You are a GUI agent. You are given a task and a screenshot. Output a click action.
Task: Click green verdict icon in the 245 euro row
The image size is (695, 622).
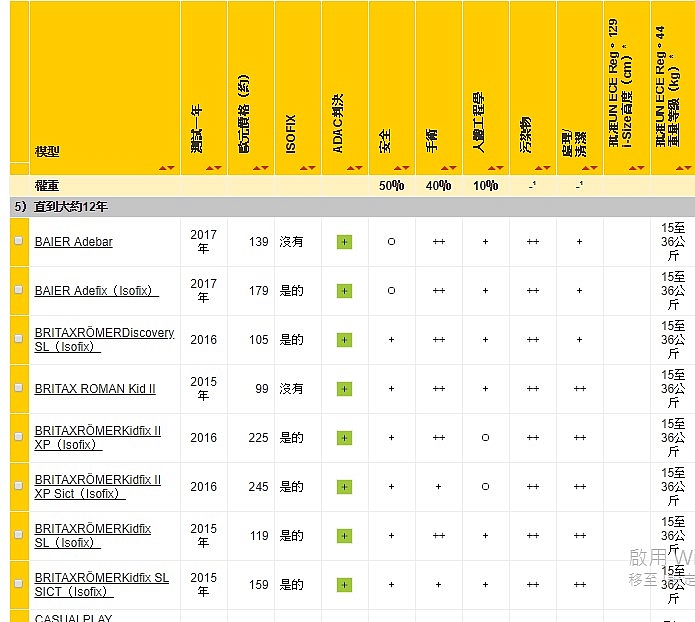pos(344,487)
